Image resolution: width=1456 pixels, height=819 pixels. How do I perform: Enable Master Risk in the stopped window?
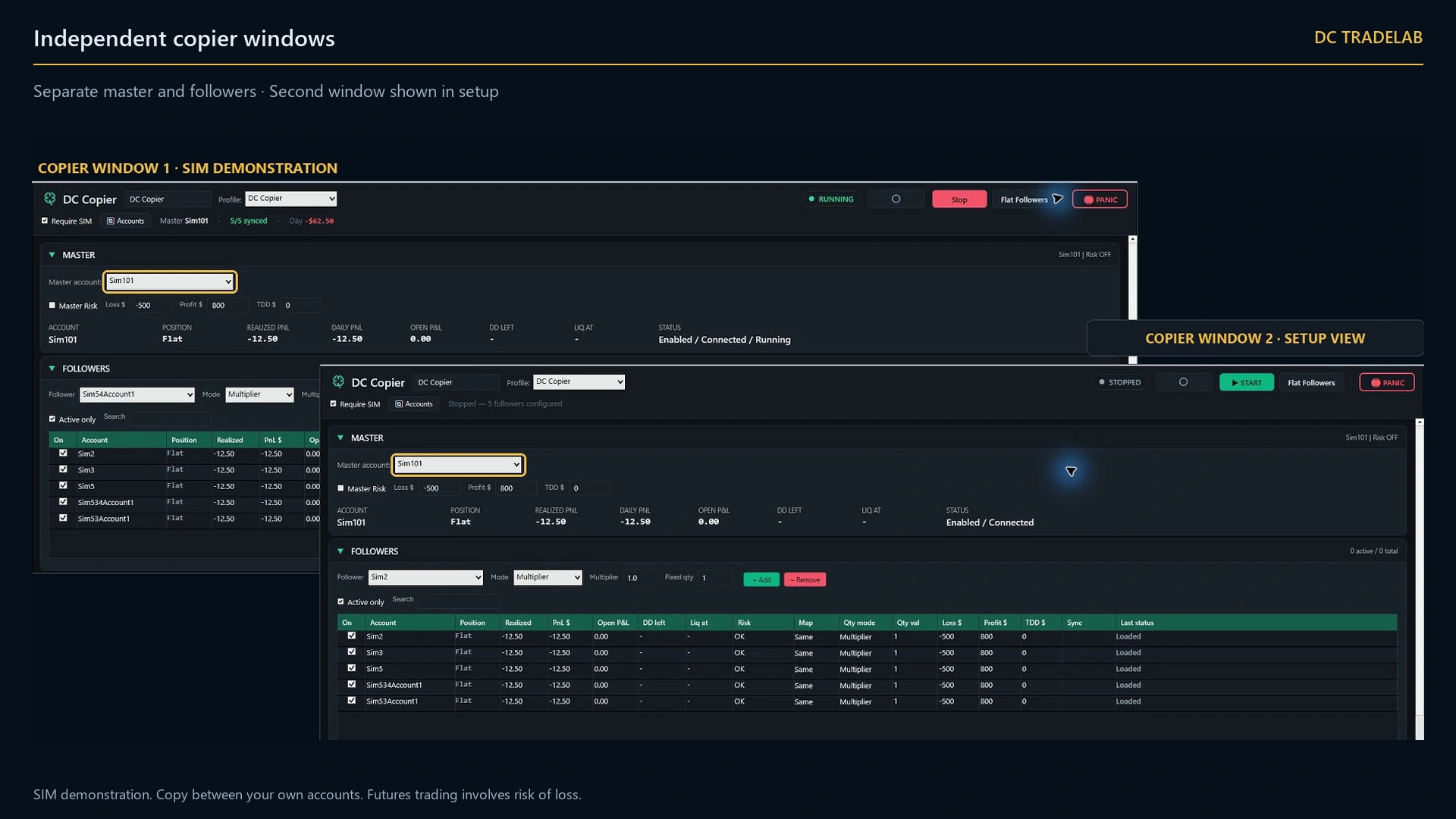point(340,488)
